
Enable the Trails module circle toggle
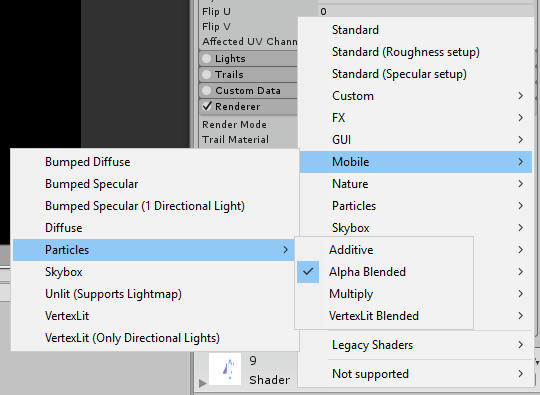click(206, 74)
